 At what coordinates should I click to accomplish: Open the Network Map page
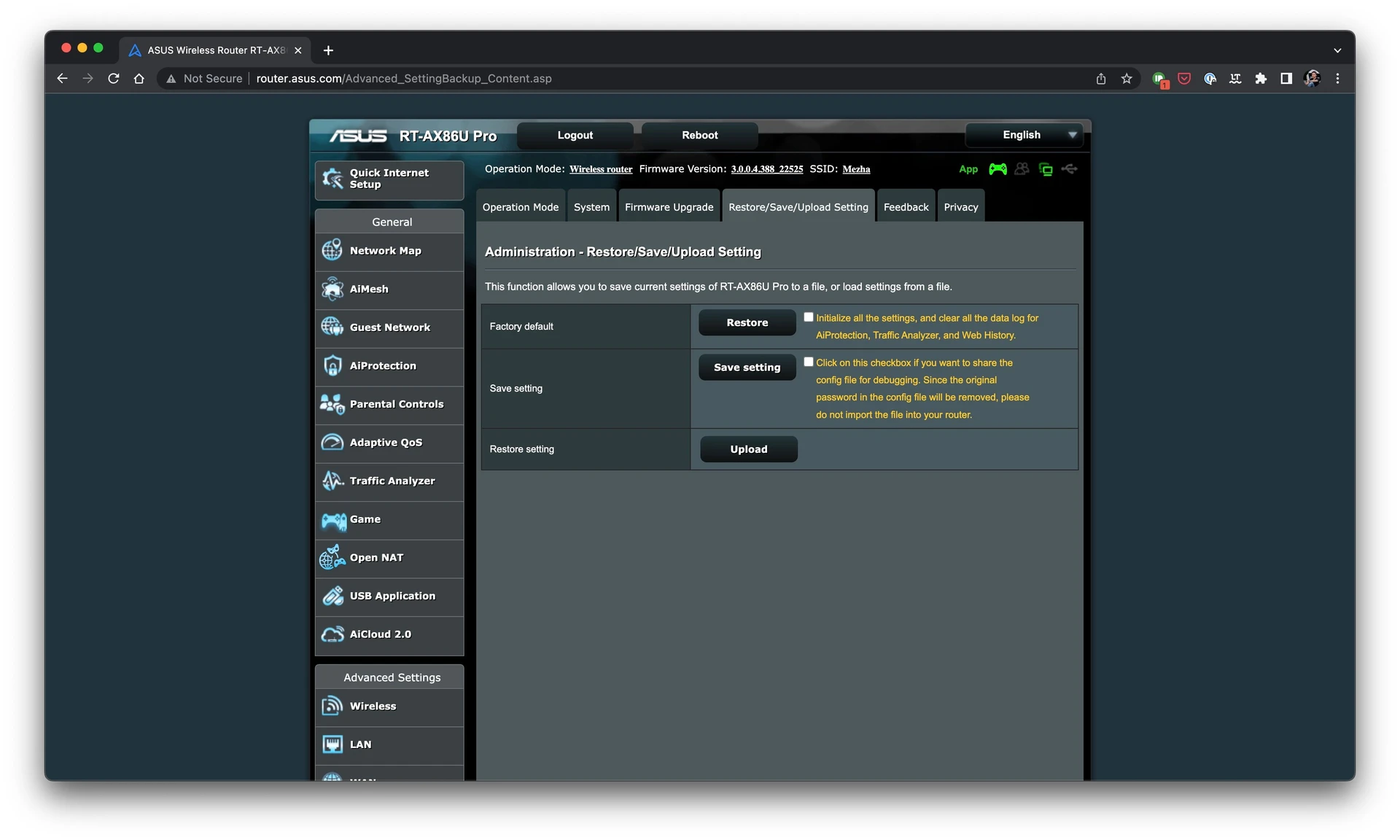coord(389,251)
